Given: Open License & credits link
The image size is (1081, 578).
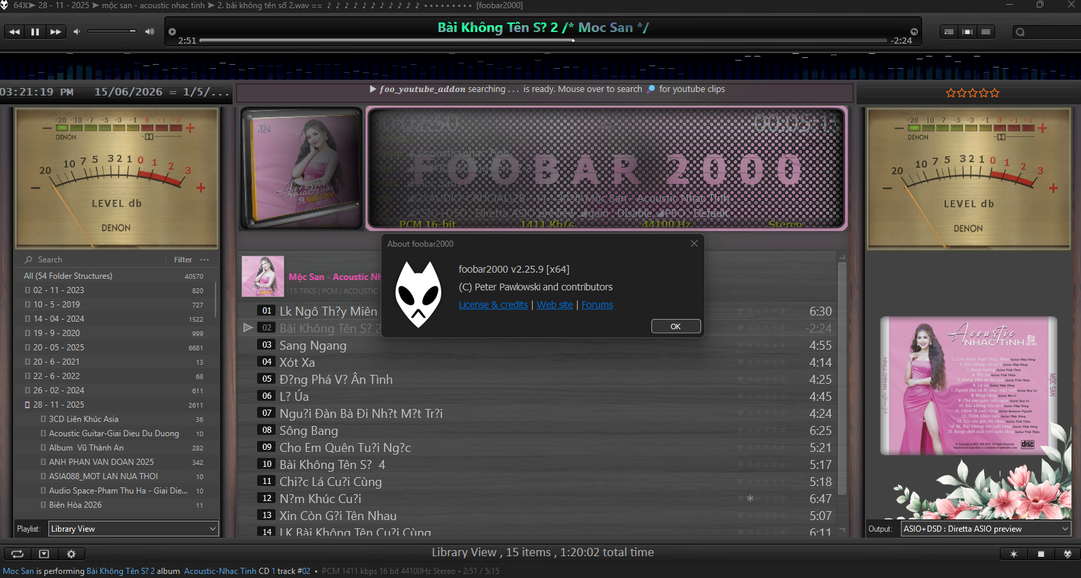Looking at the screenshot, I should (493, 305).
